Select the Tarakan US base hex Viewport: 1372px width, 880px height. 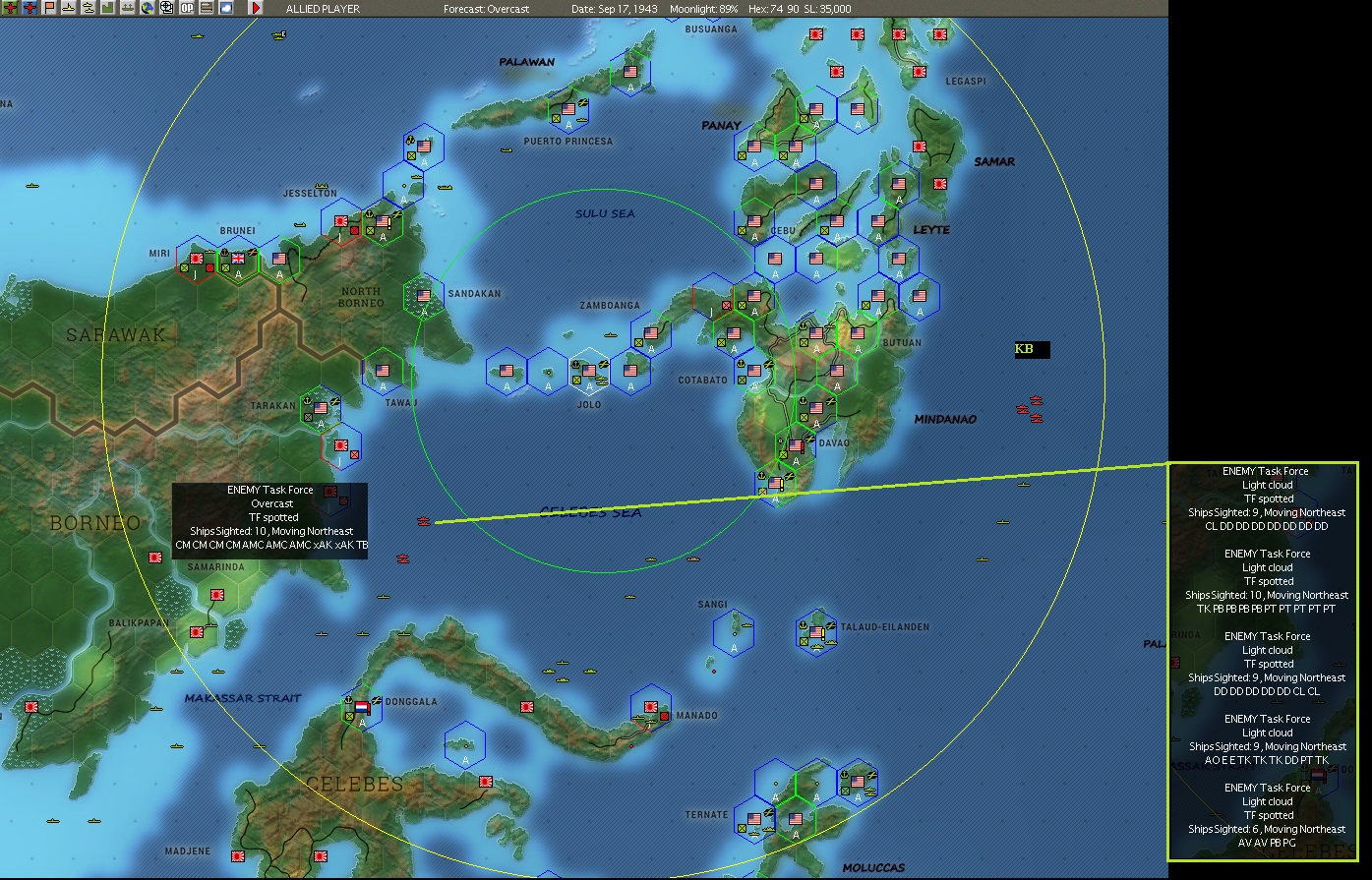(x=321, y=408)
